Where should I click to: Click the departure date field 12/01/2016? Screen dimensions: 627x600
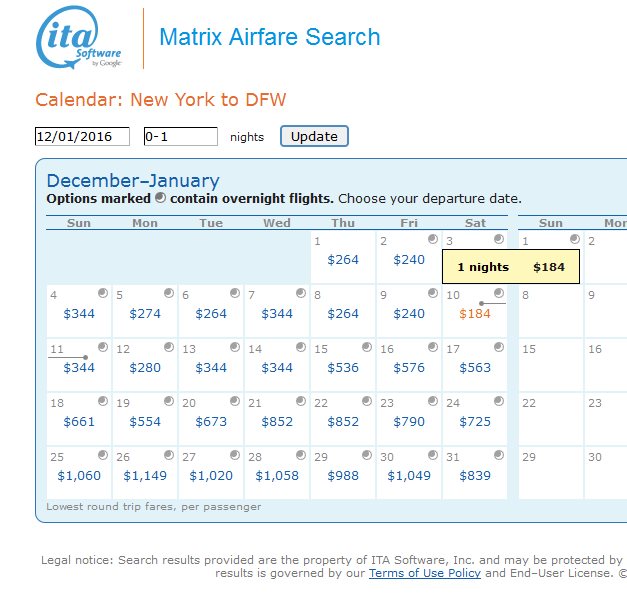(82, 136)
